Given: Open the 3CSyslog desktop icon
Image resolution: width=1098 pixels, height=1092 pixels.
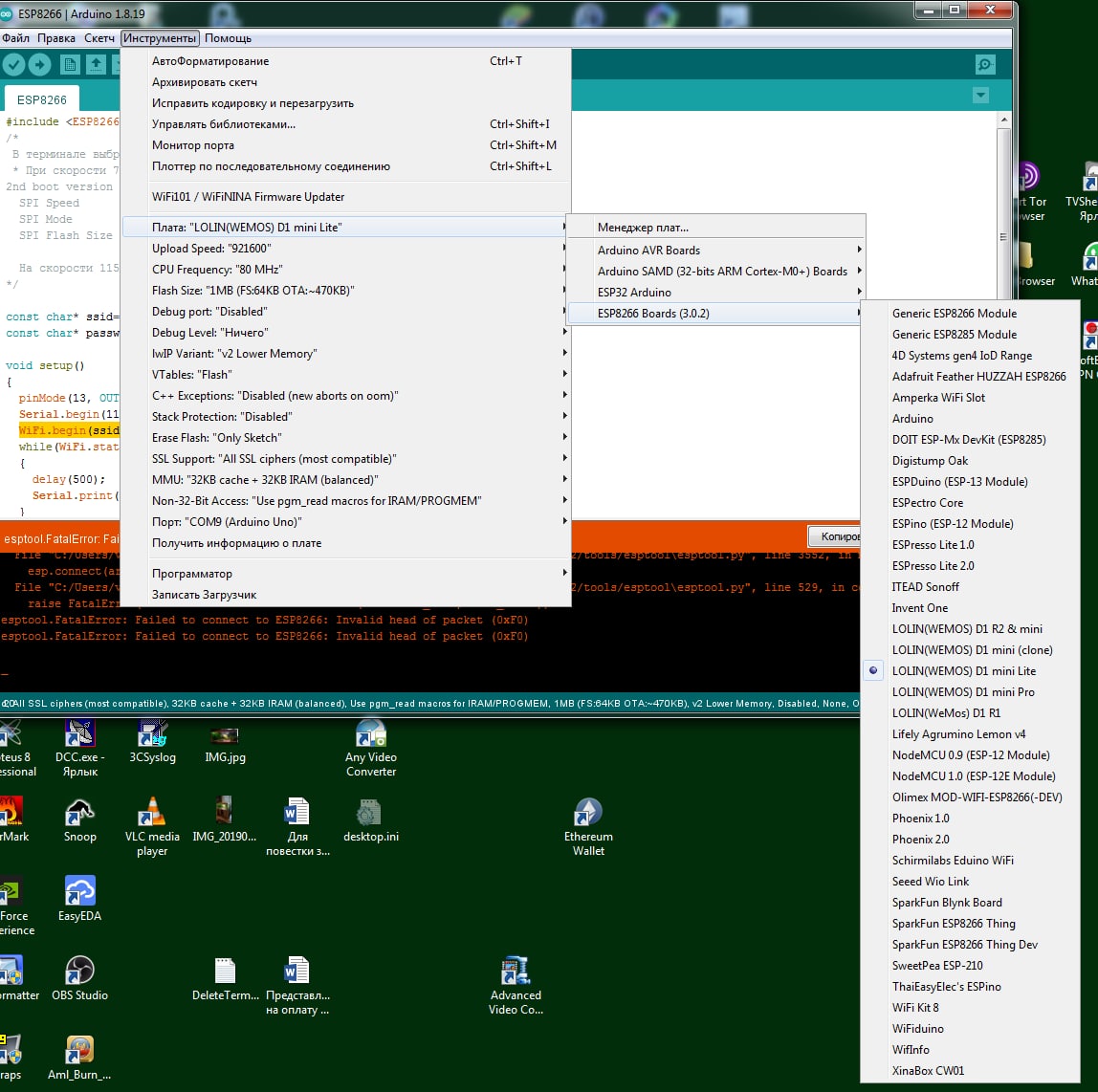Looking at the screenshot, I should point(153,742).
